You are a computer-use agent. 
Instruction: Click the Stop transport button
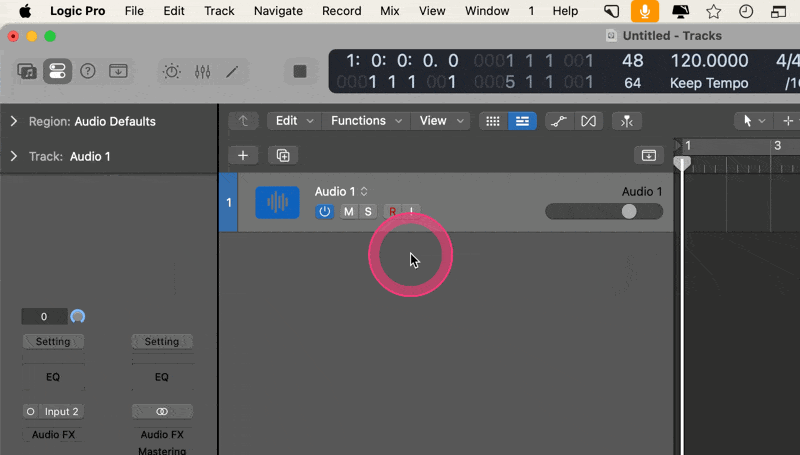pyautogui.click(x=300, y=71)
